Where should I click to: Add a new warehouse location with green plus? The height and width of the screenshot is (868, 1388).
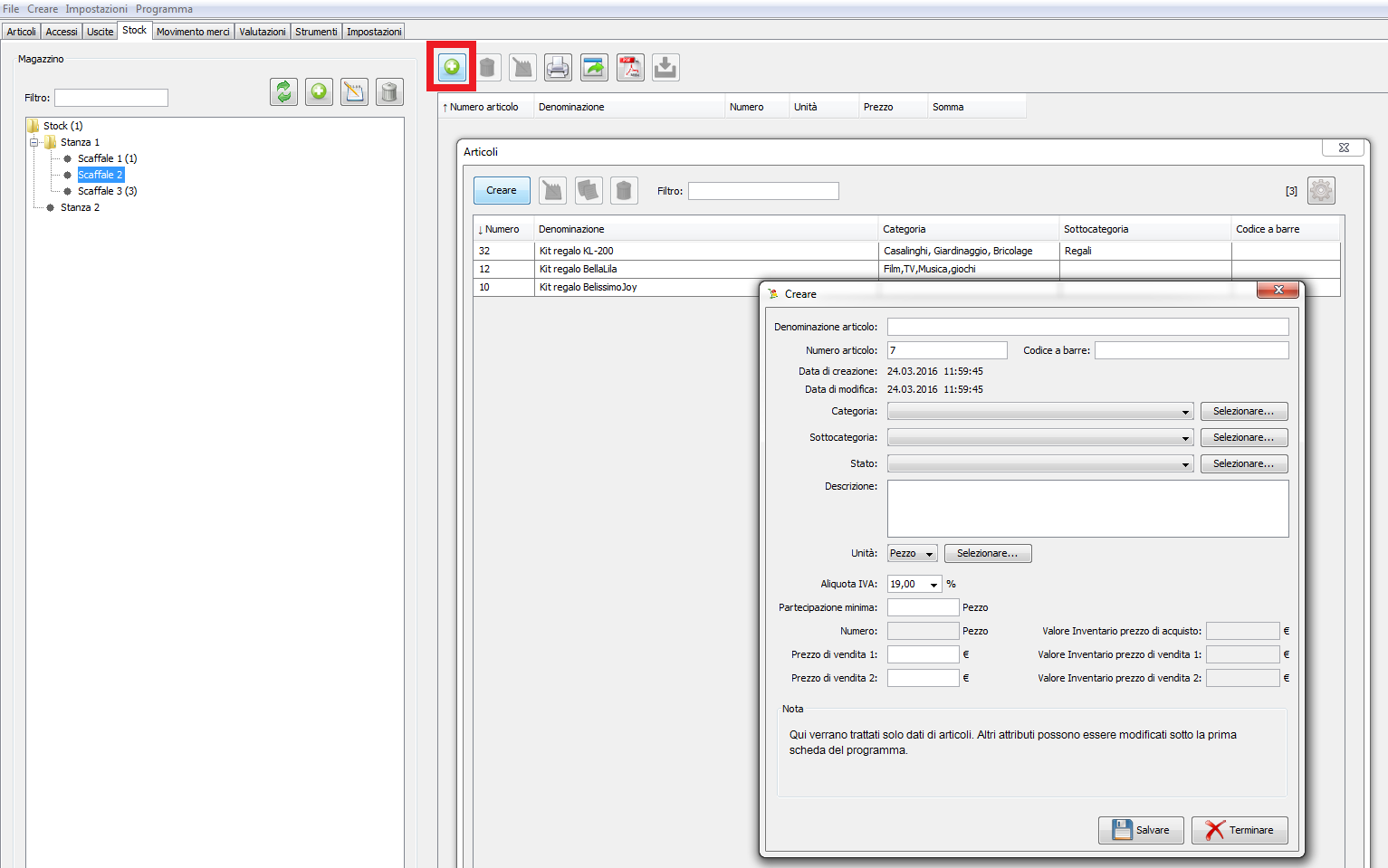(319, 91)
